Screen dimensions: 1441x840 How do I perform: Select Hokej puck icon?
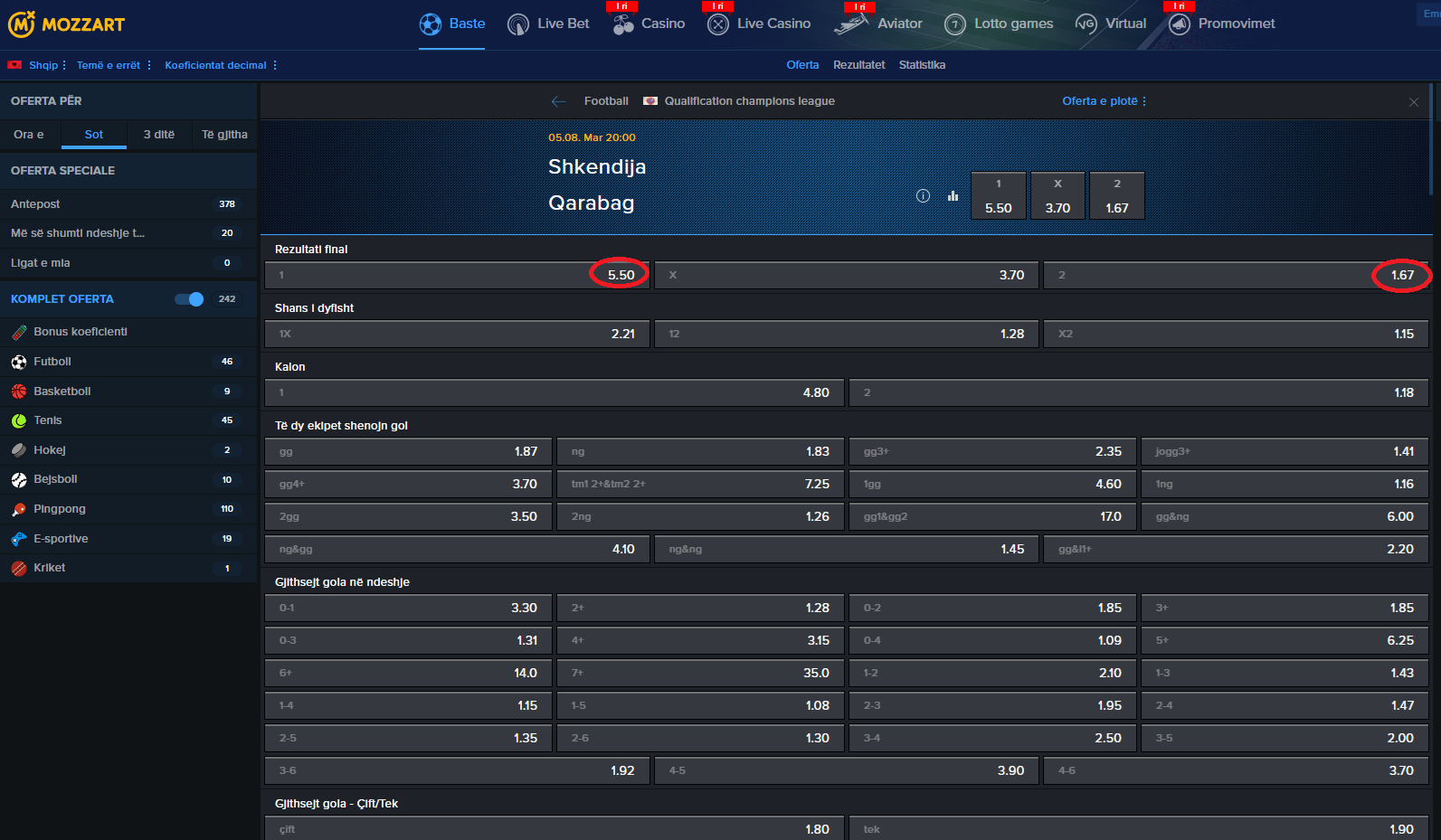(19, 451)
